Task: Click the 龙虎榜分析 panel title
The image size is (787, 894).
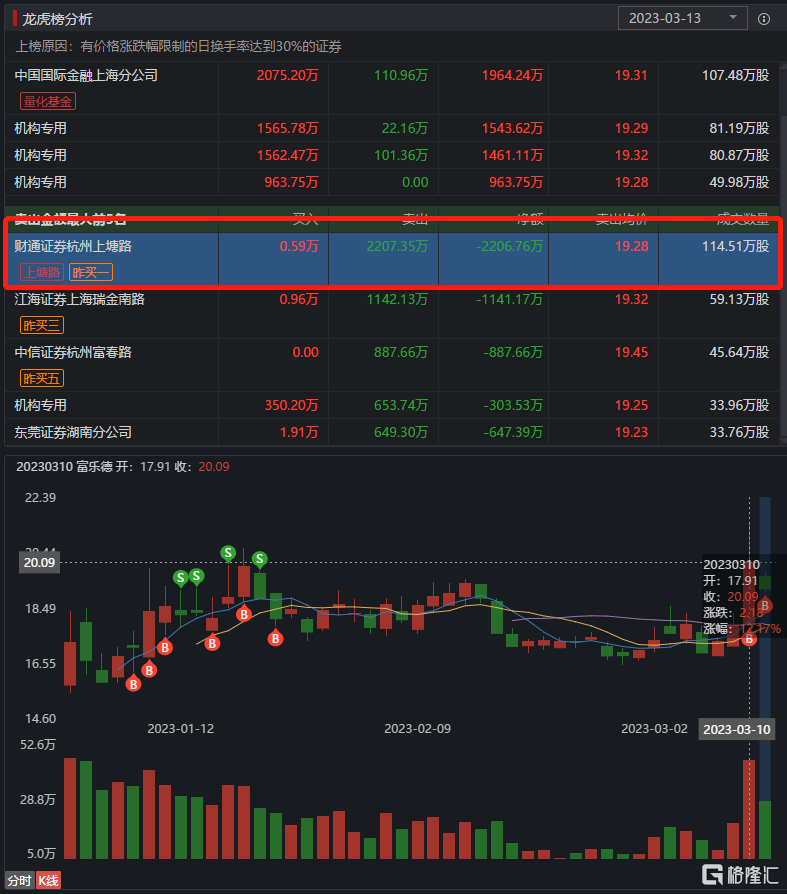Action: (x=57, y=19)
